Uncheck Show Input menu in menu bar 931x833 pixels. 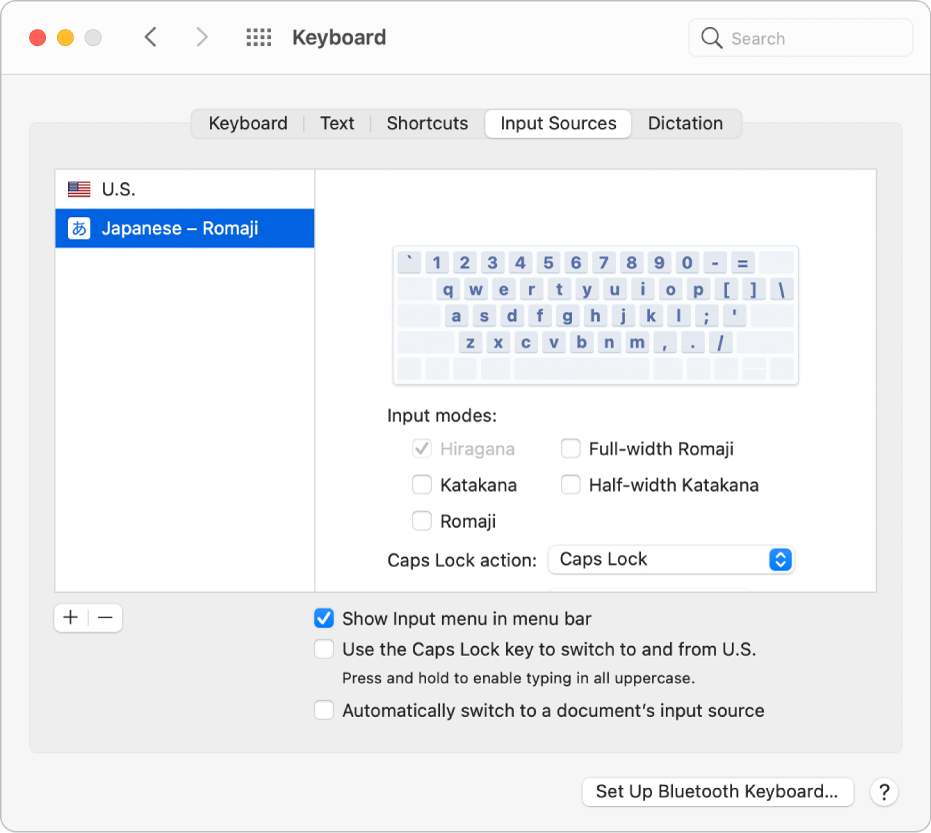tap(324, 619)
